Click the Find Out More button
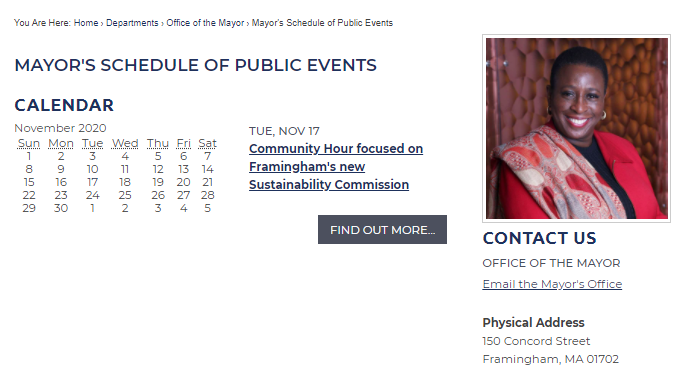This screenshot has width=674, height=376. 382,229
